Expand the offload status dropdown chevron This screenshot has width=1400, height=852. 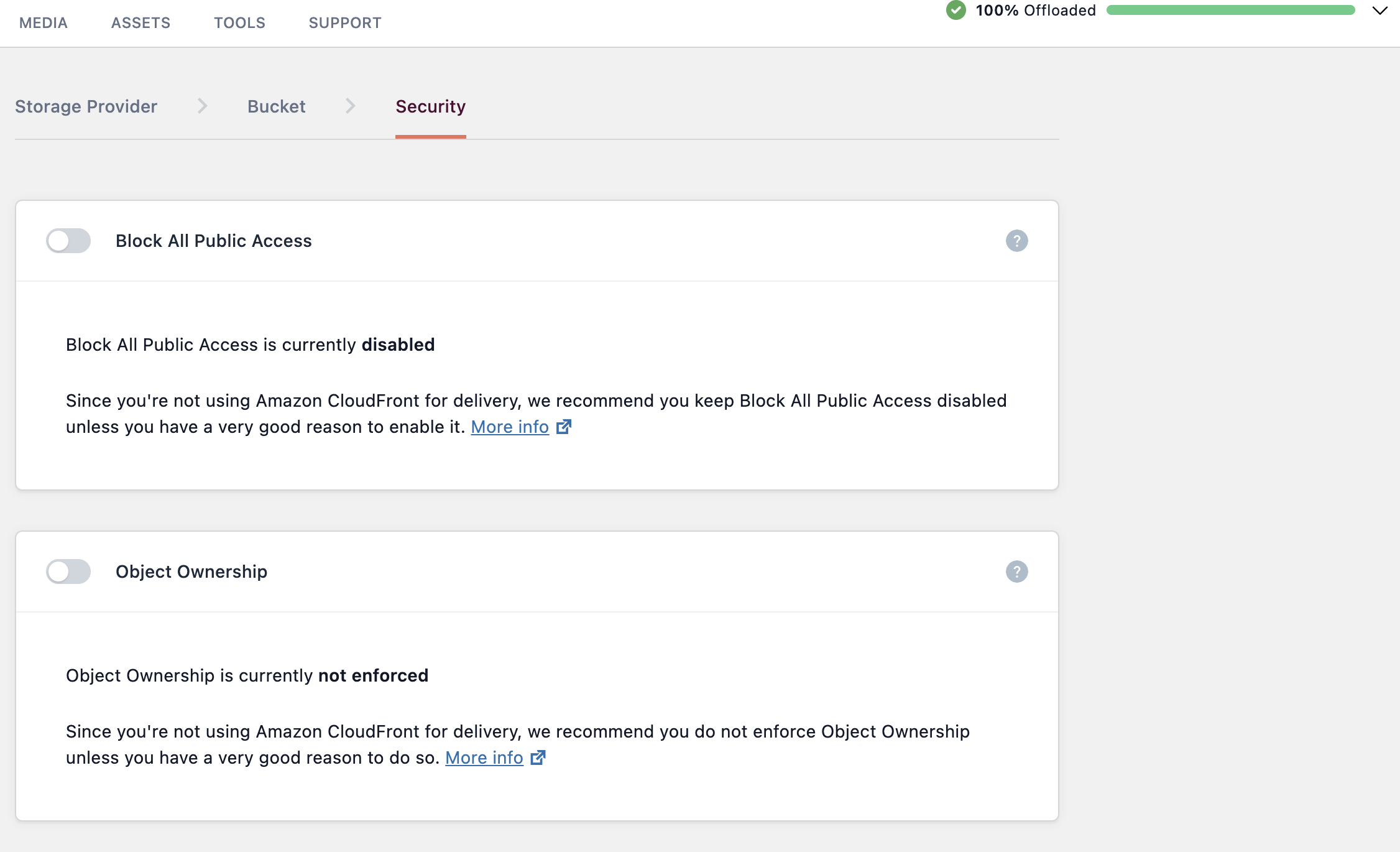click(1379, 11)
